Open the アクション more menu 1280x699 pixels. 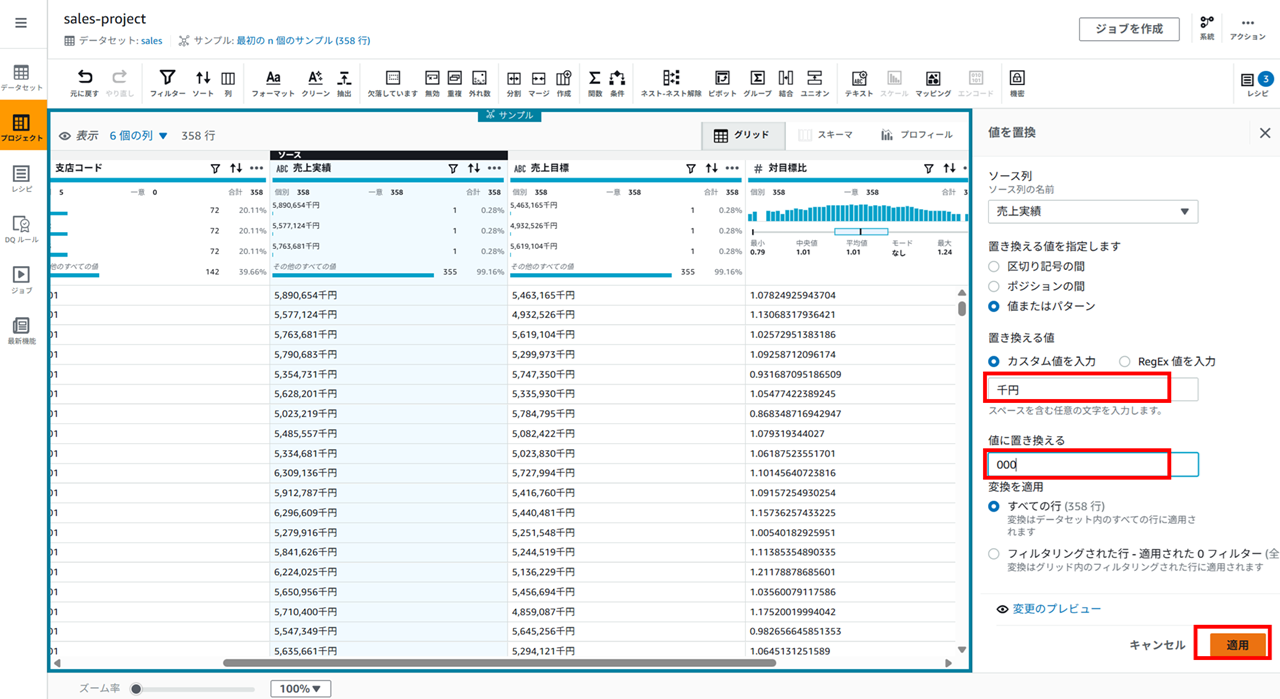point(1247,27)
